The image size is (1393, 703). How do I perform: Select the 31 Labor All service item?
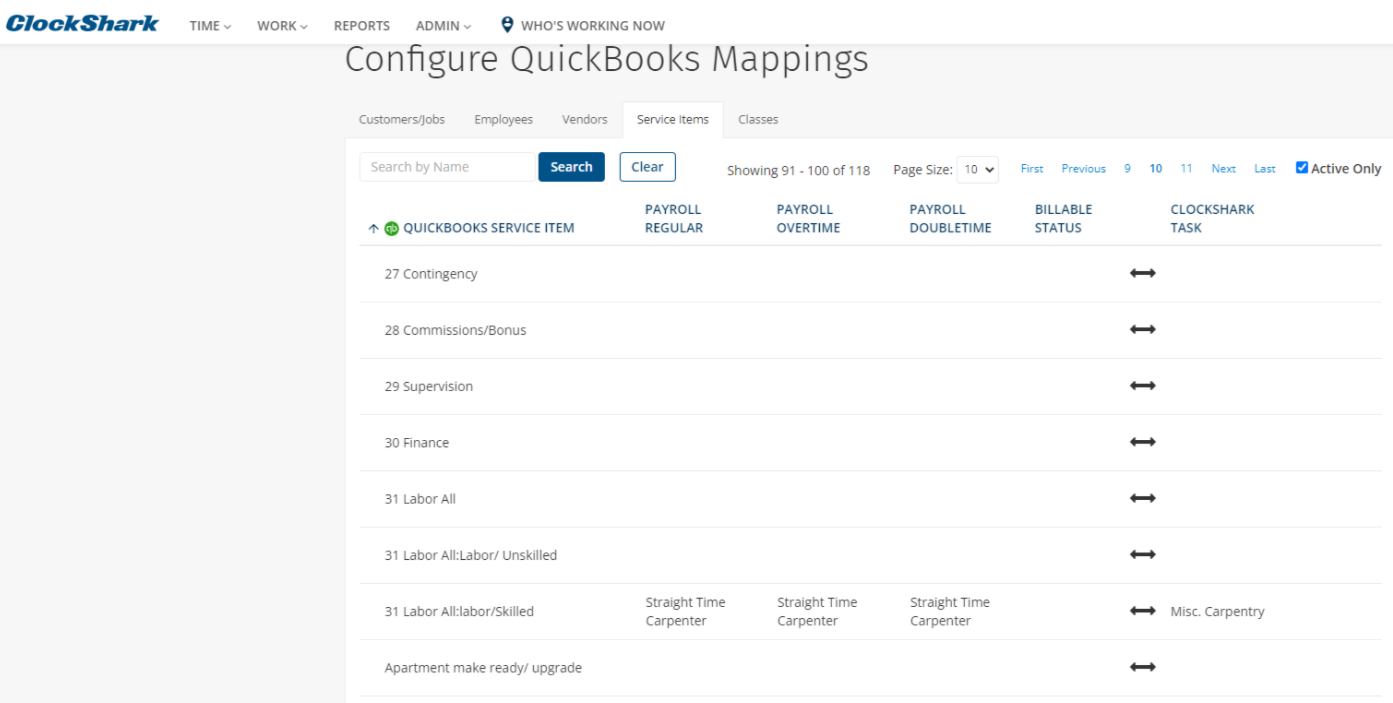coord(420,499)
